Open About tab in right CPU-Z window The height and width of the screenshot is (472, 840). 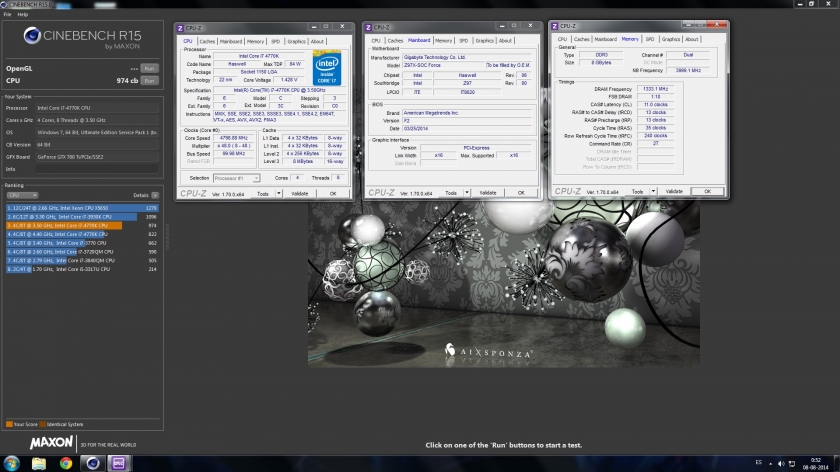click(x=692, y=39)
